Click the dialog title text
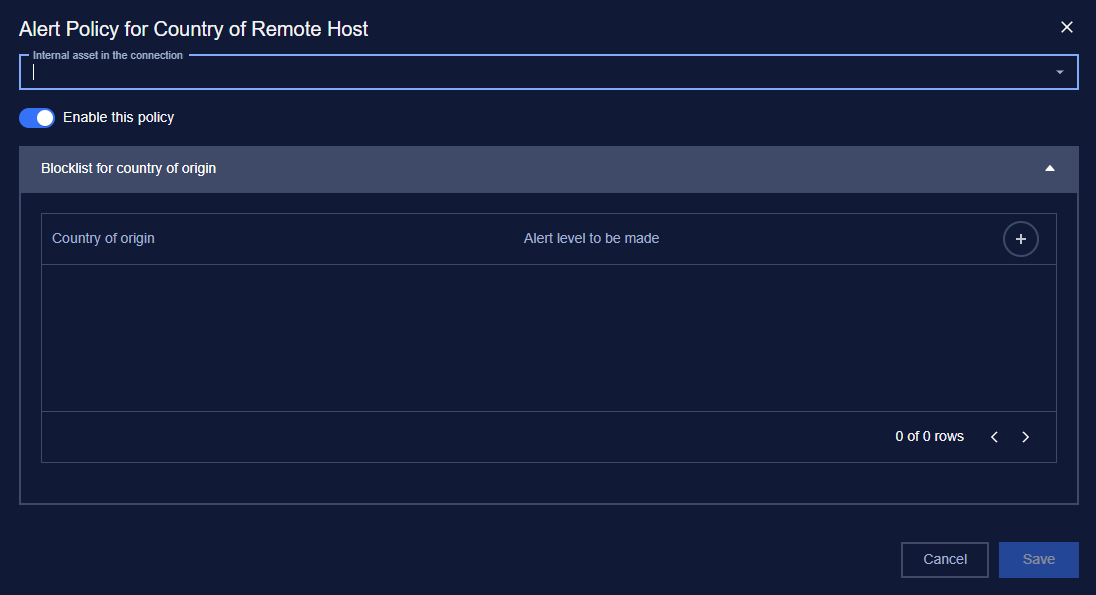Screen dimensions: 1096x595 tap(194, 29)
